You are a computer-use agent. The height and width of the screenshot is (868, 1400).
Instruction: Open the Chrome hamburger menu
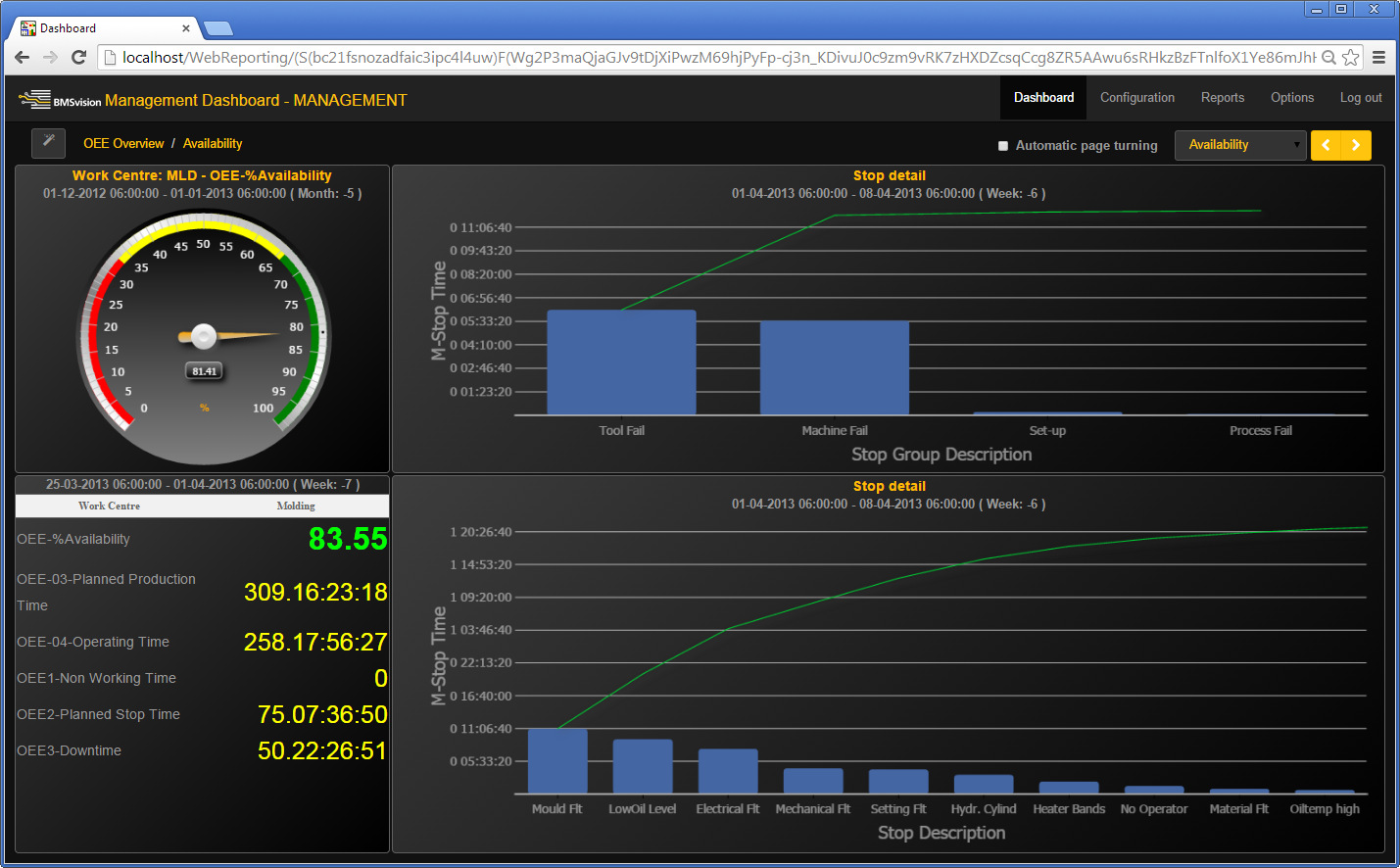coord(1378,58)
